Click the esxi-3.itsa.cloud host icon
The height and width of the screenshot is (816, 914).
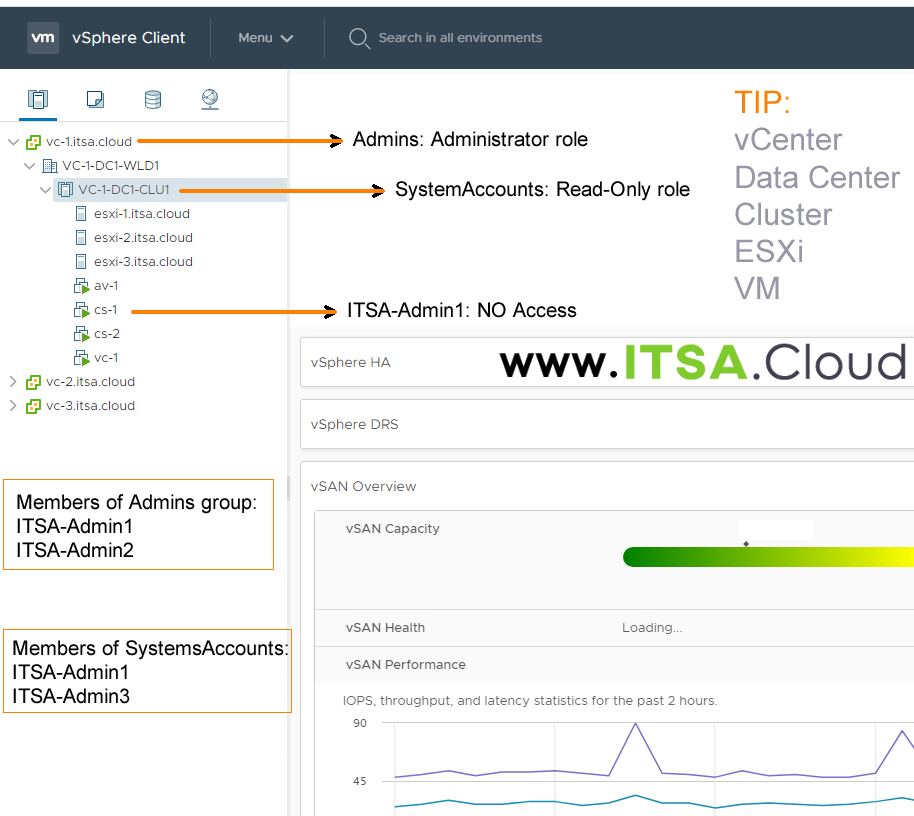pos(81,262)
